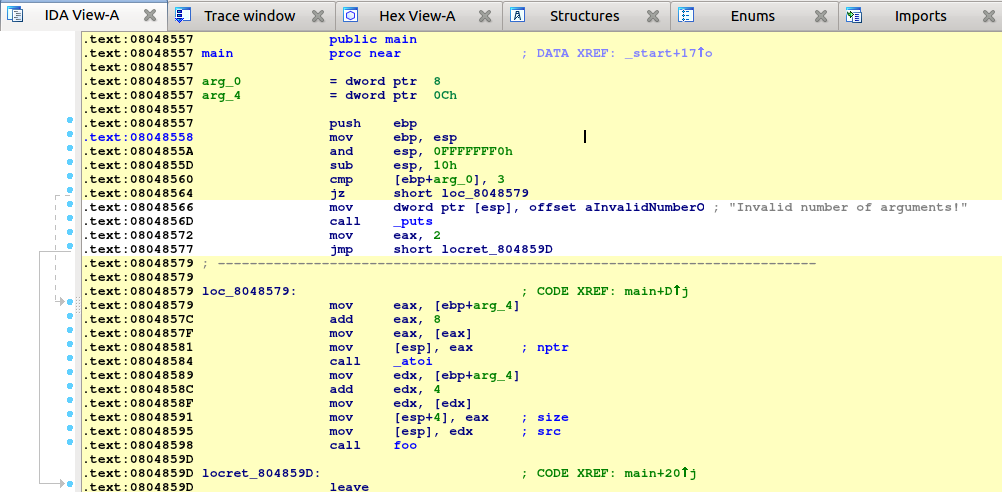Close the Structures tab
The image size is (1002, 492).
652,16
